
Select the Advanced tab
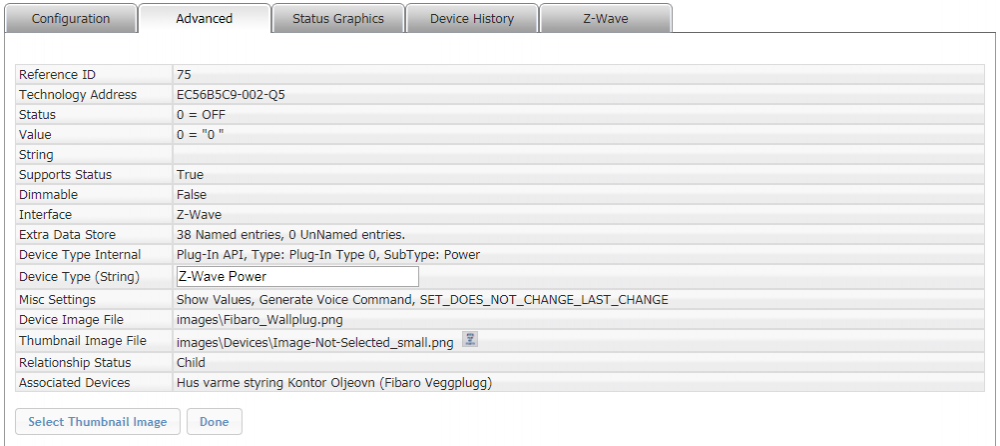pyautogui.click(x=204, y=19)
